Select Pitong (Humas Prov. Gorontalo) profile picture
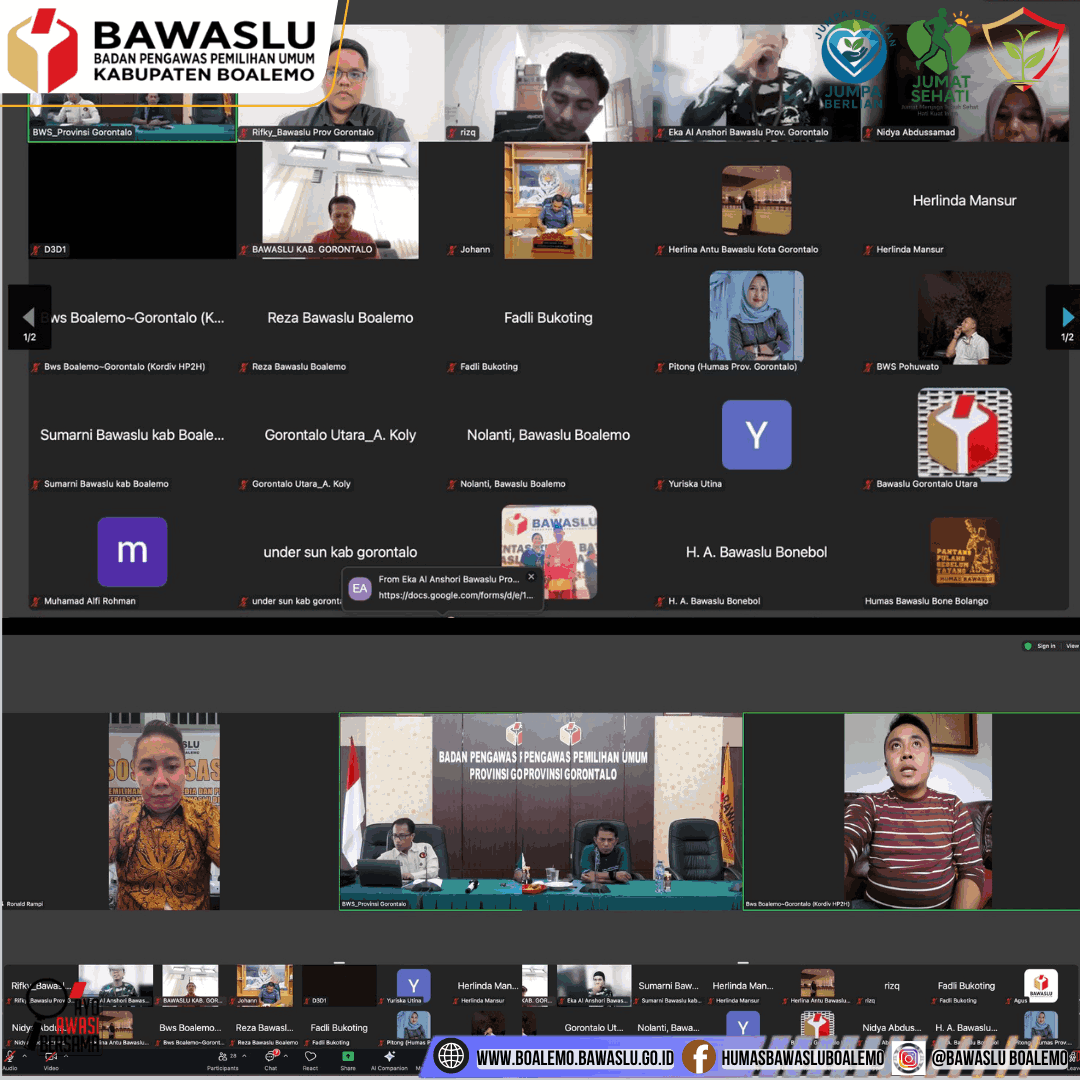The image size is (1080, 1080). (756, 316)
